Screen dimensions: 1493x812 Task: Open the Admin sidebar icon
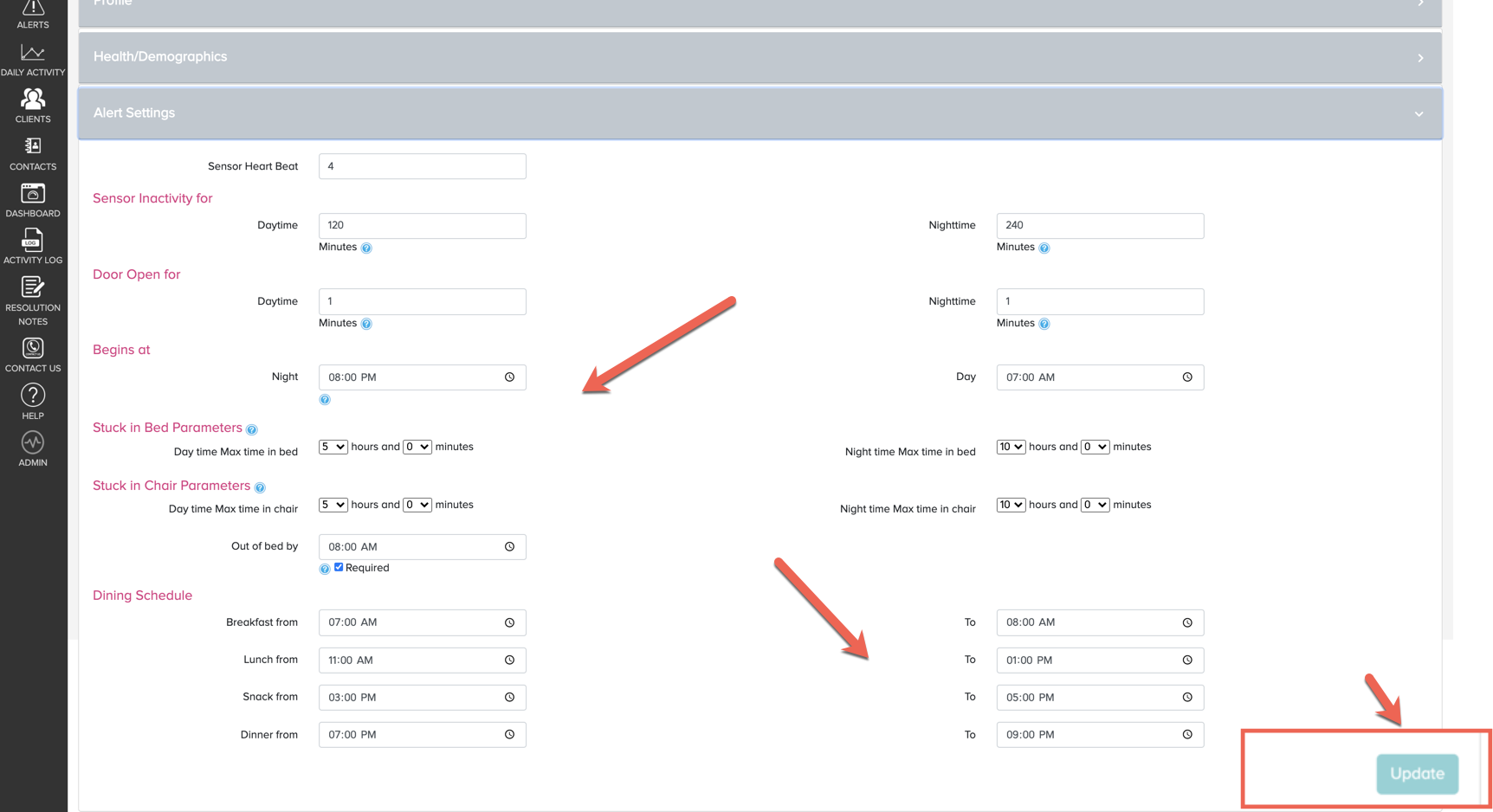click(33, 448)
